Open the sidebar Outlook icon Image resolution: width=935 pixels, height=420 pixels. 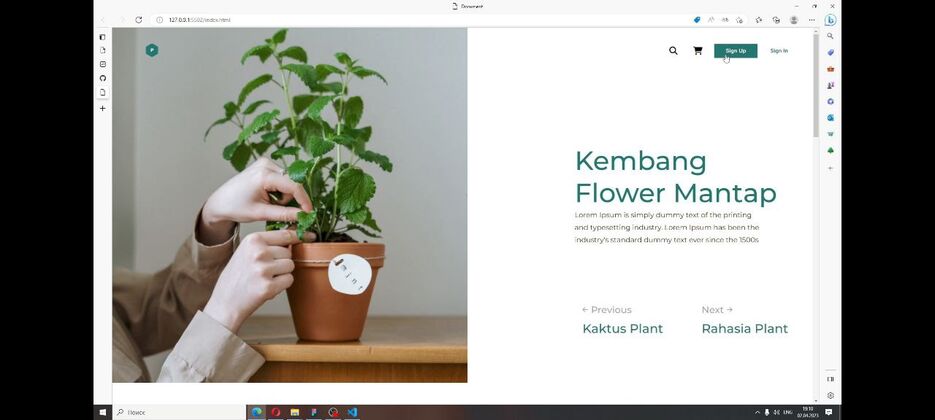(x=830, y=118)
